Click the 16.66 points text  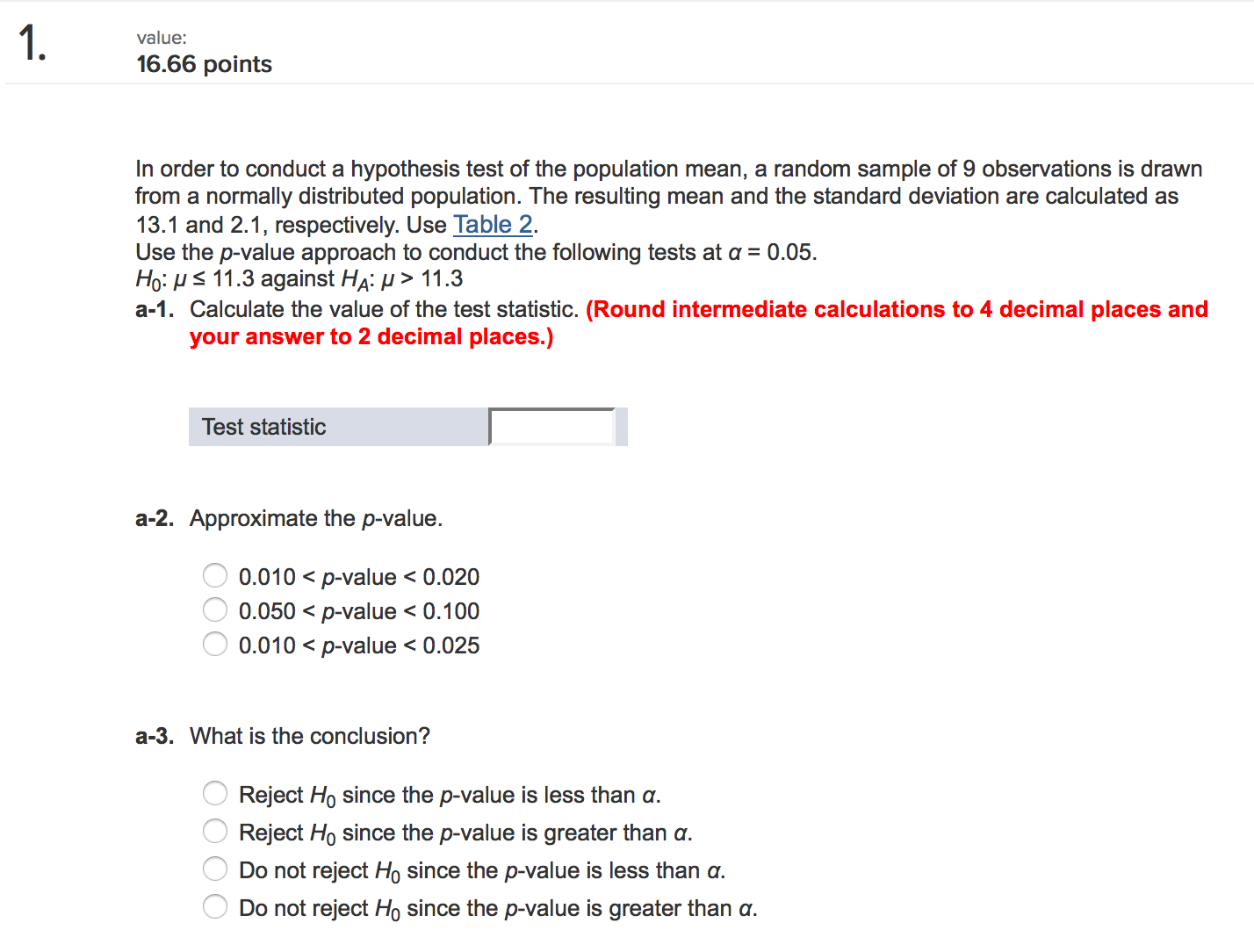204,64
